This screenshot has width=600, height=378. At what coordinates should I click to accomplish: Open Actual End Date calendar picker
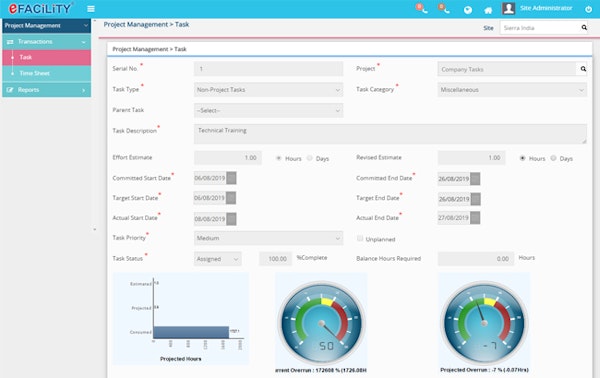point(475,218)
